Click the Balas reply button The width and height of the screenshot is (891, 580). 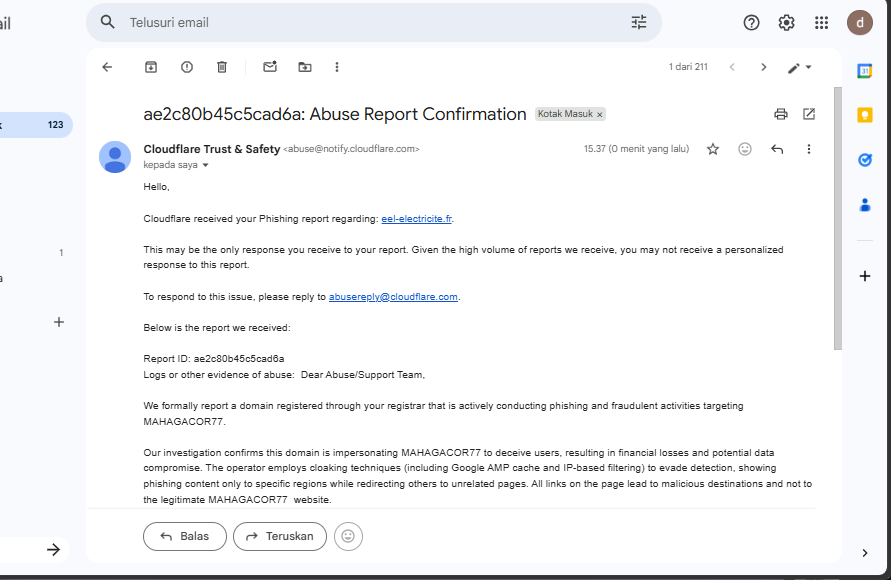(185, 536)
